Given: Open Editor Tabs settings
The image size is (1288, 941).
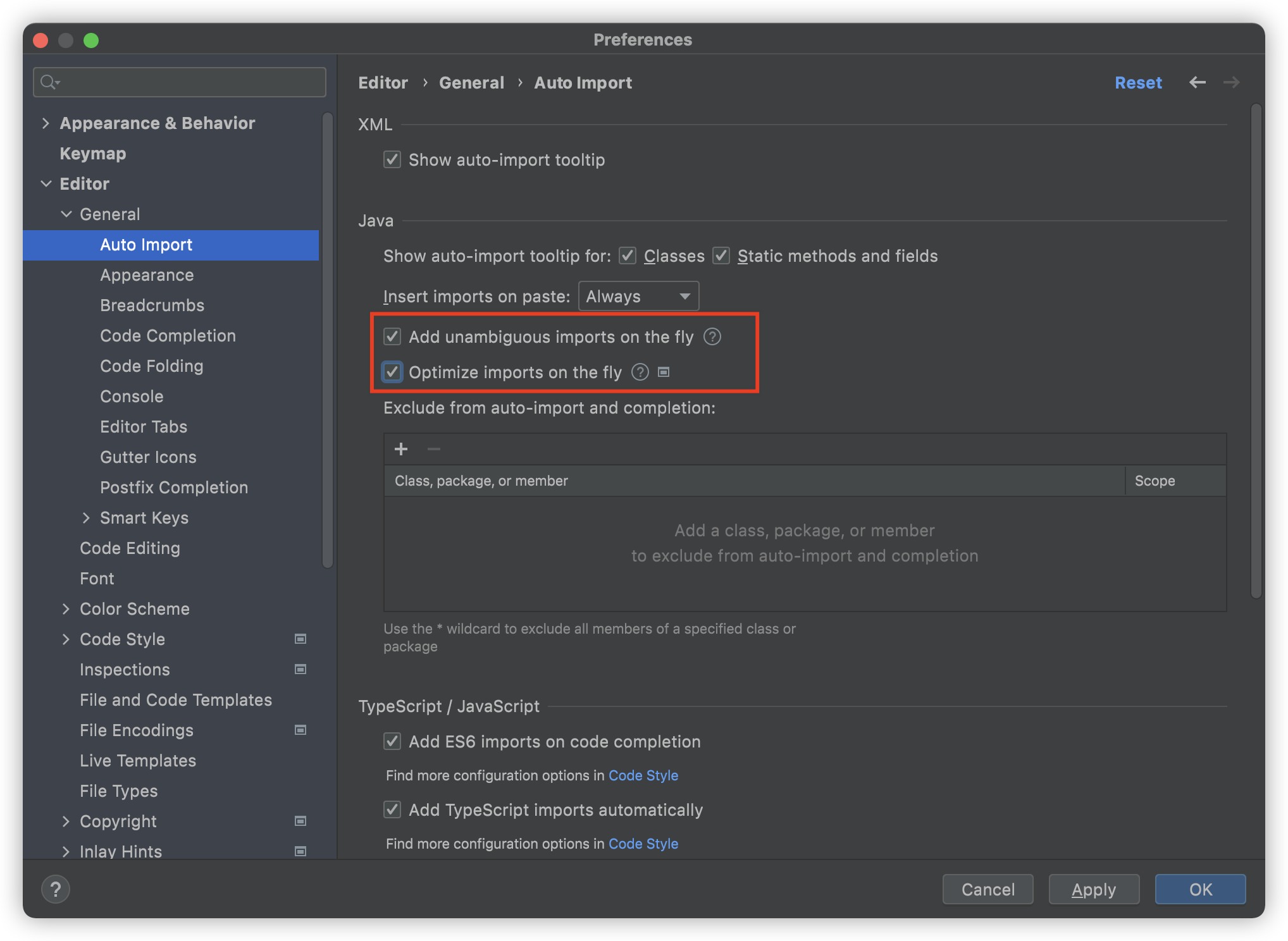Looking at the screenshot, I should [x=144, y=427].
